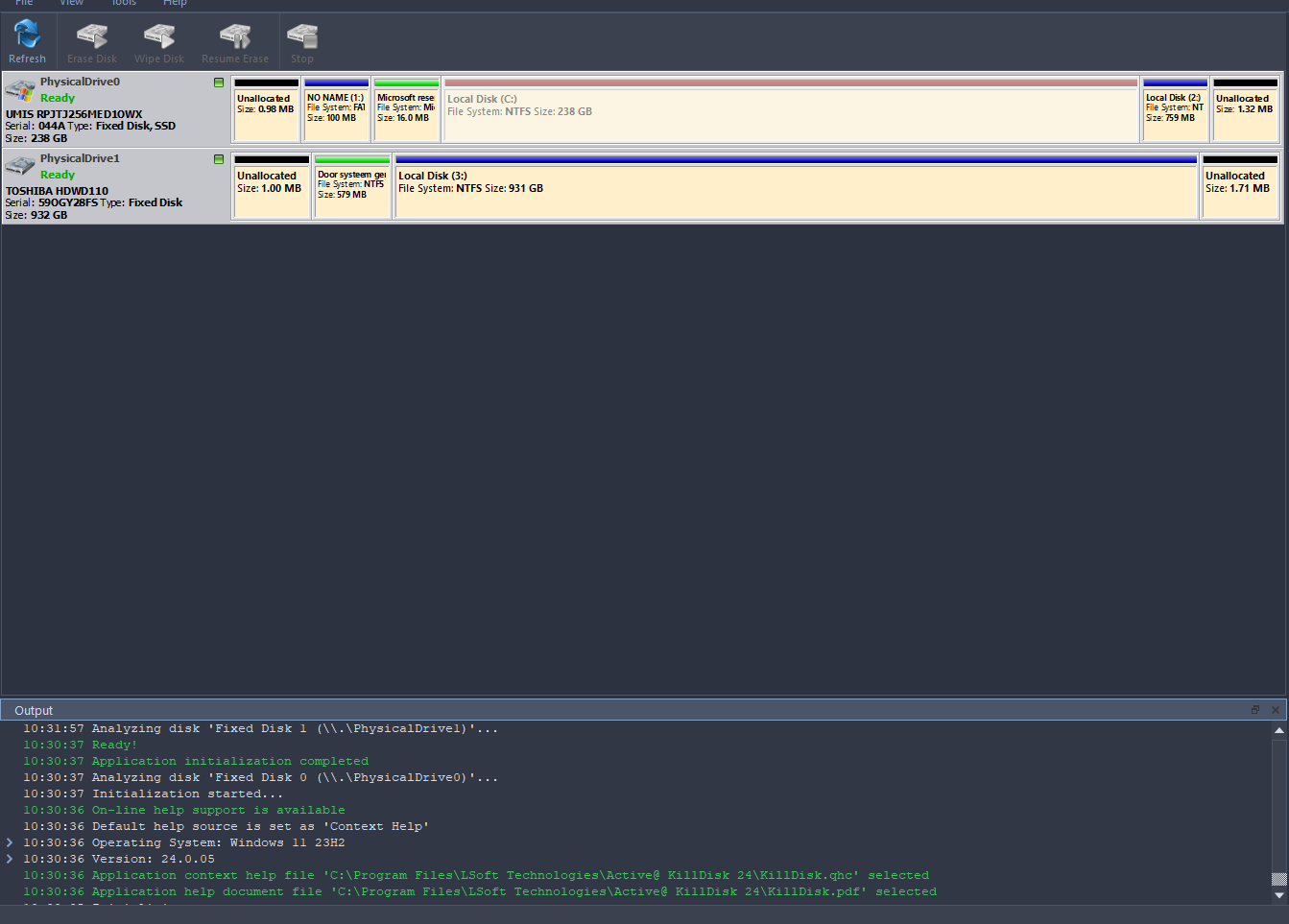Click the 'Analyzing disk Fixed Disk 1' log line
Viewport: 1289px width, 924px height.
261,728
